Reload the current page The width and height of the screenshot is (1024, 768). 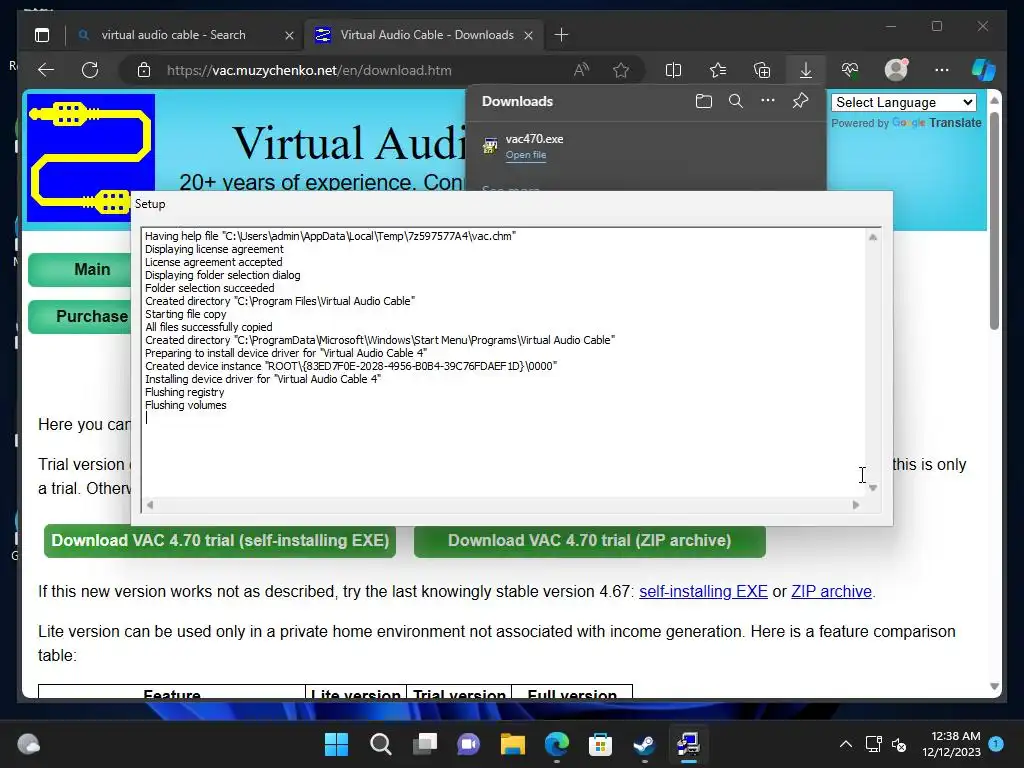click(x=90, y=70)
